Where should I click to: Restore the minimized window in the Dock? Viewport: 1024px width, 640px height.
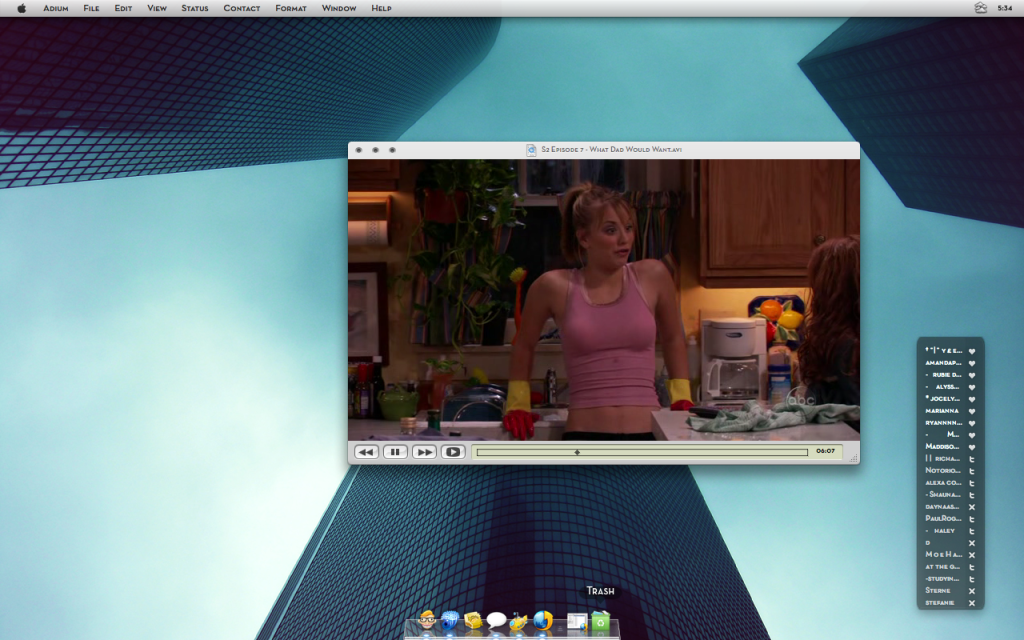click(x=577, y=622)
